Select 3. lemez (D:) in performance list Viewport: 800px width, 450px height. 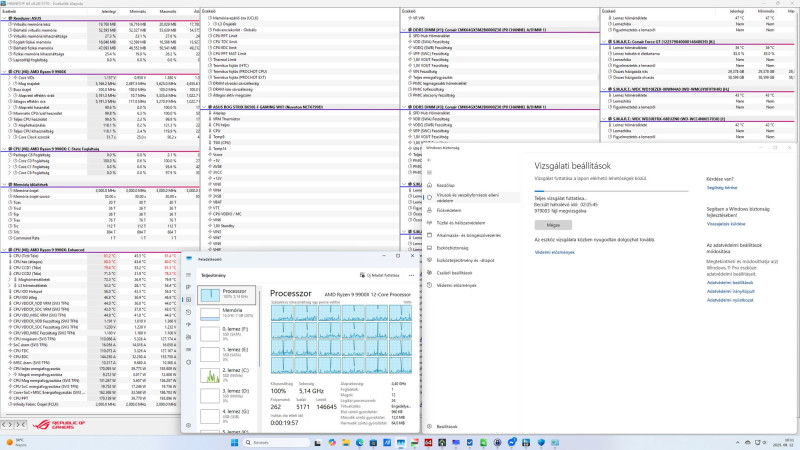[x=227, y=395]
